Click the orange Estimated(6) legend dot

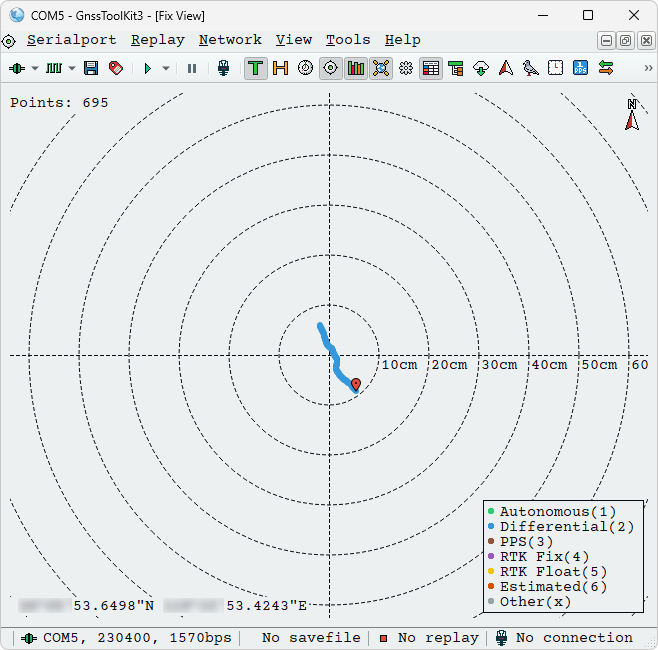click(491, 586)
